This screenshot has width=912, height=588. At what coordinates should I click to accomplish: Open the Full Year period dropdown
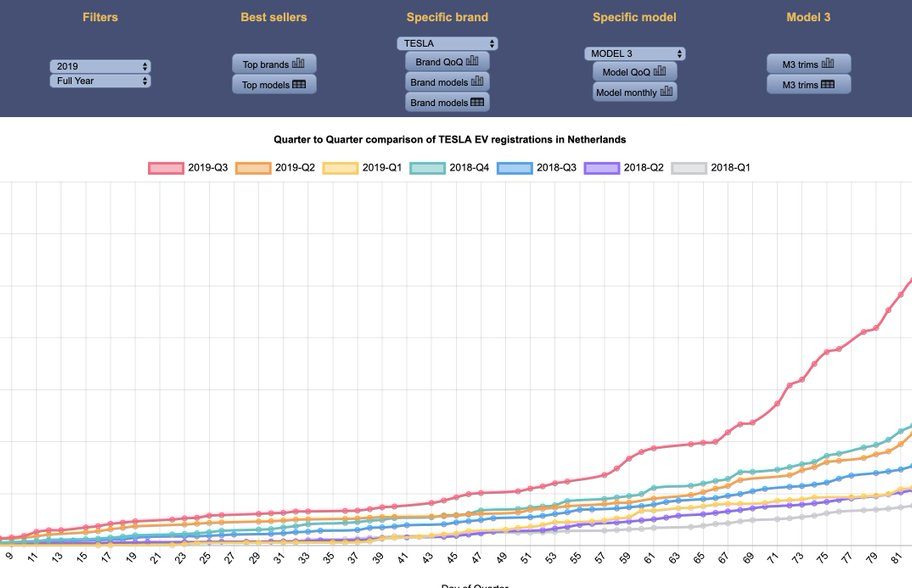100,81
